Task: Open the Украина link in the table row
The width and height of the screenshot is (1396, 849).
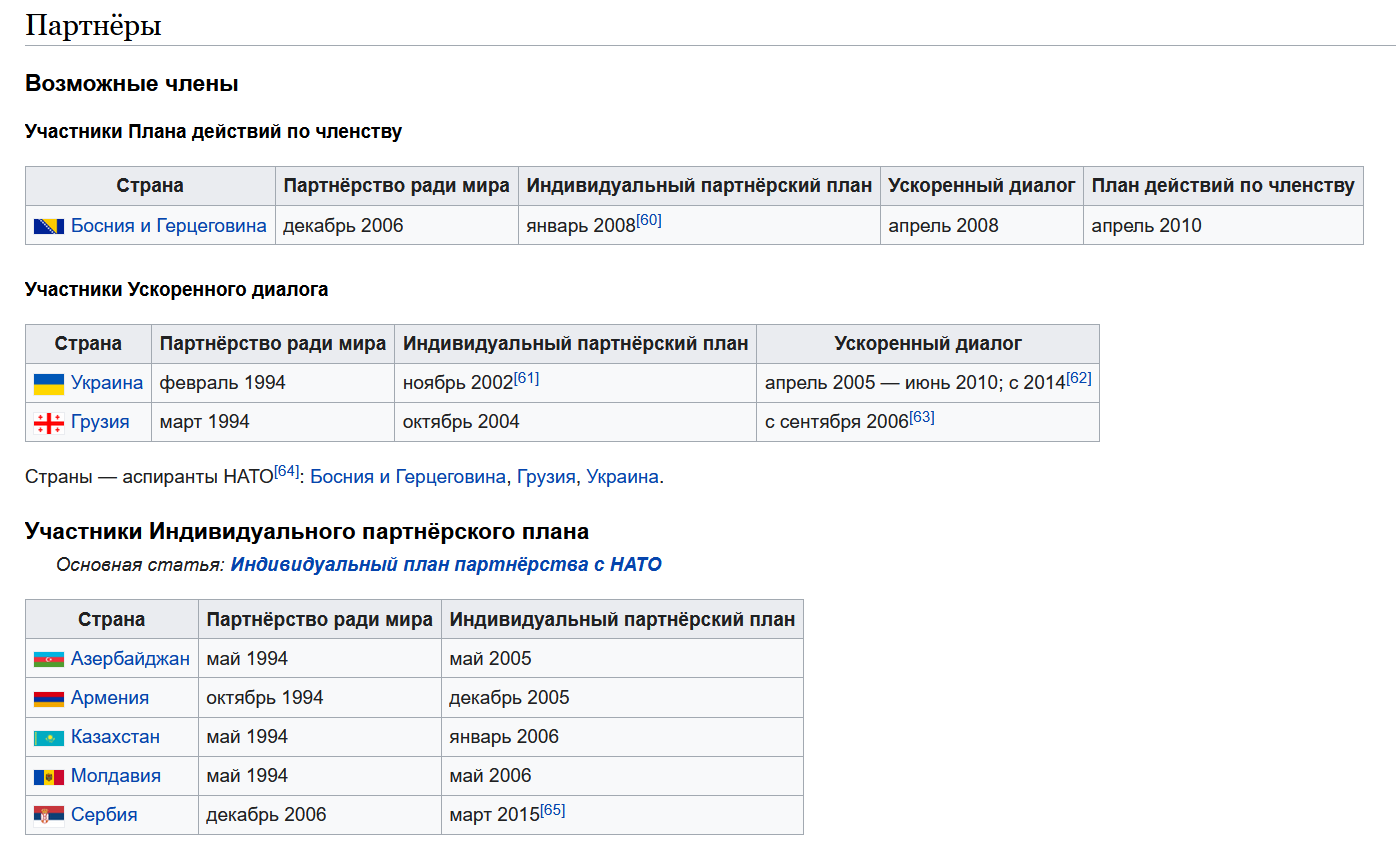Action: (107, 383)
